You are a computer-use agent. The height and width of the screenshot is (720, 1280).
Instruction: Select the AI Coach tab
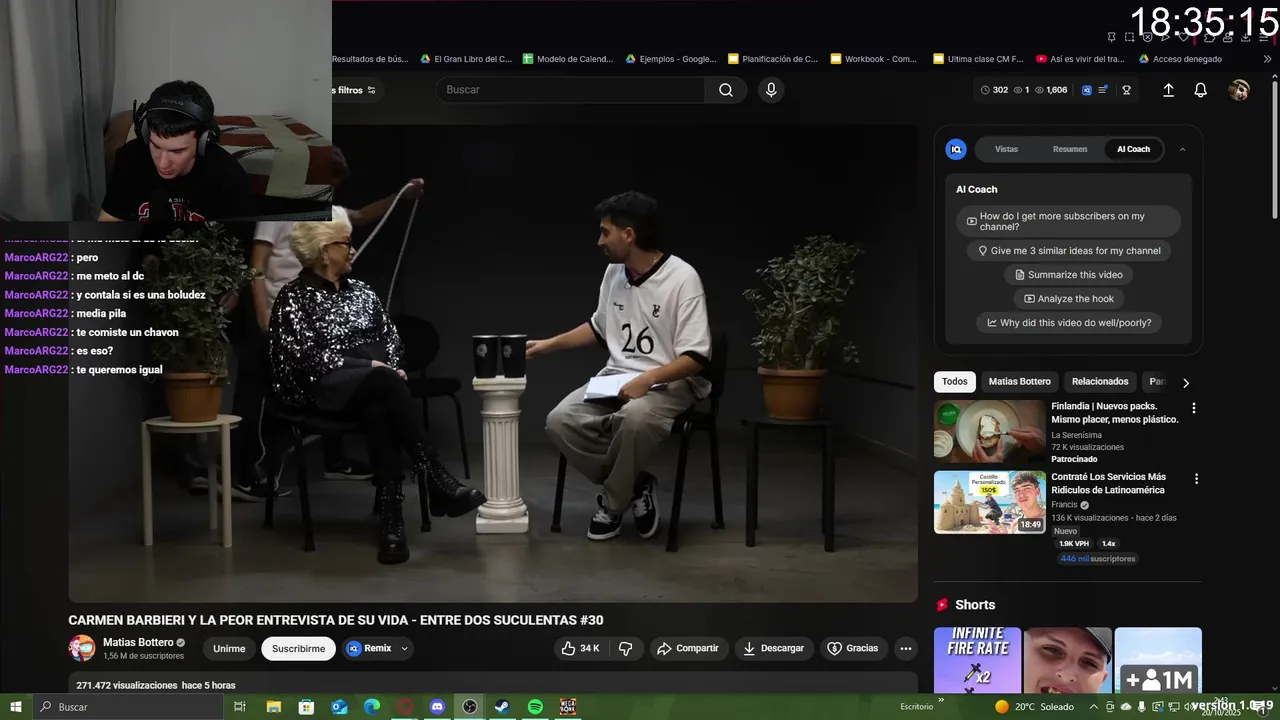point(1133,149)
